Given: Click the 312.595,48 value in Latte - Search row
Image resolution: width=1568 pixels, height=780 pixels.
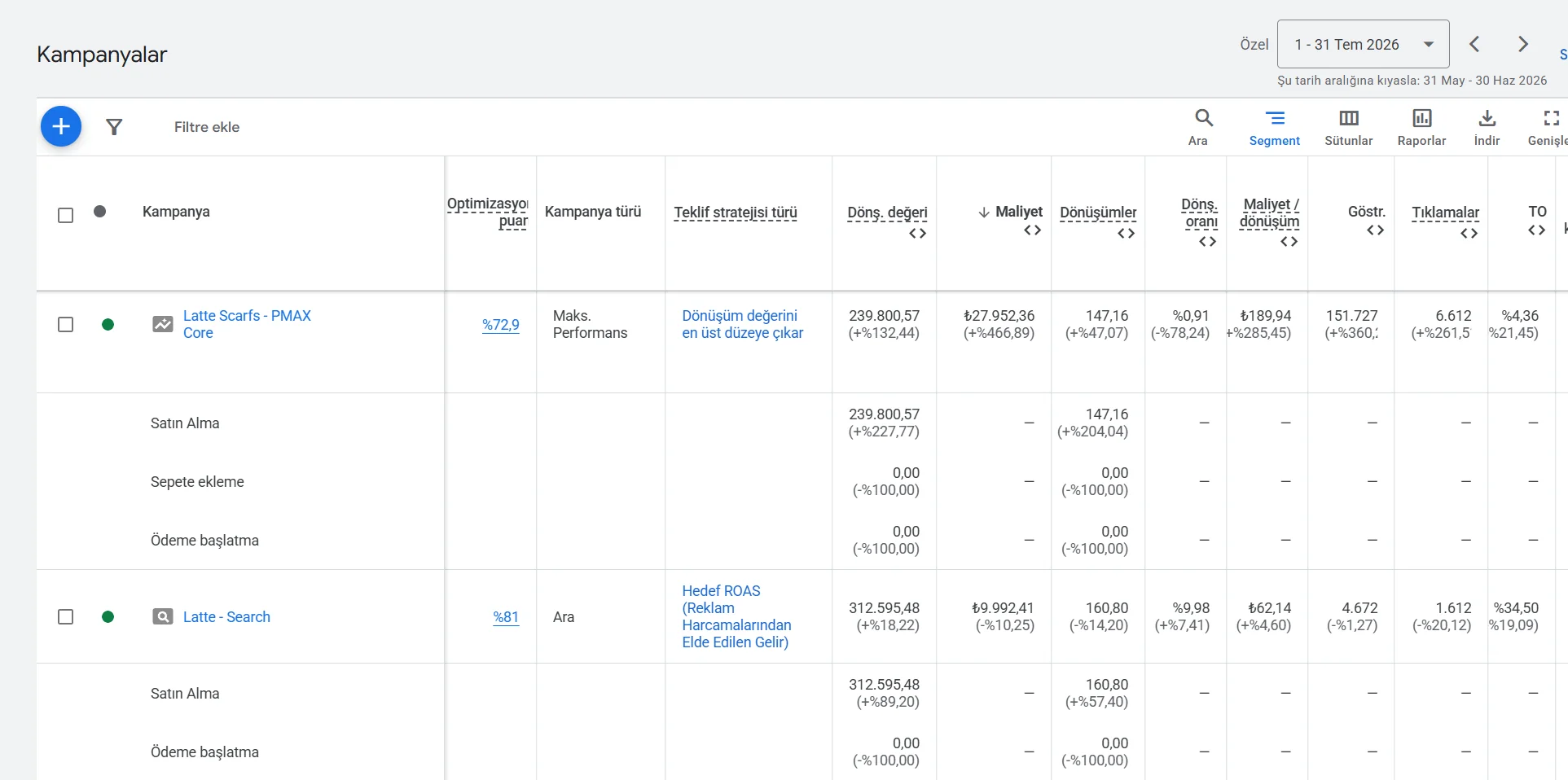Looking at the screenshot, I should (x=884, y=608).
